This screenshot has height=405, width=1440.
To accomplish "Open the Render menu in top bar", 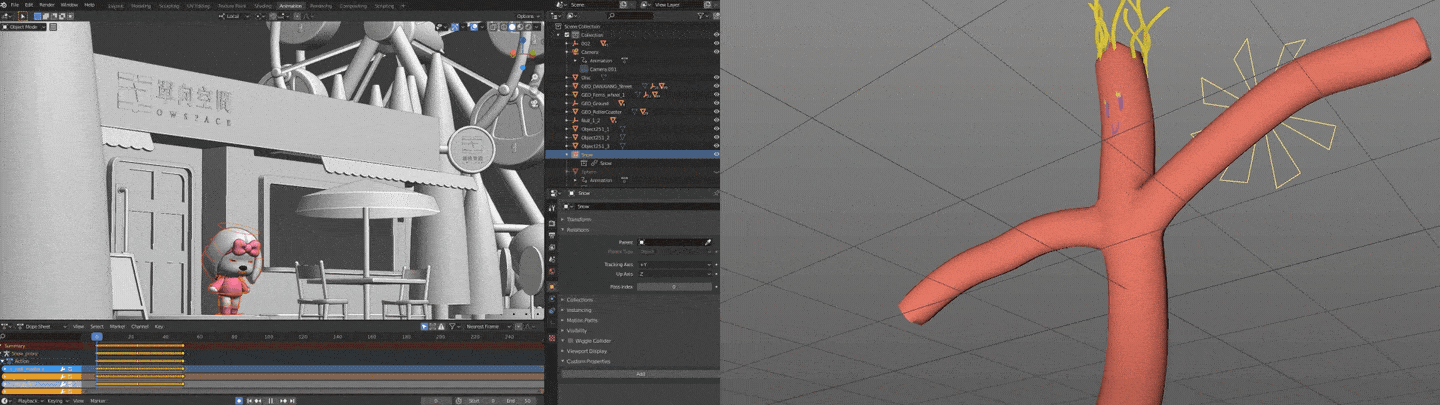I will 47,5.
